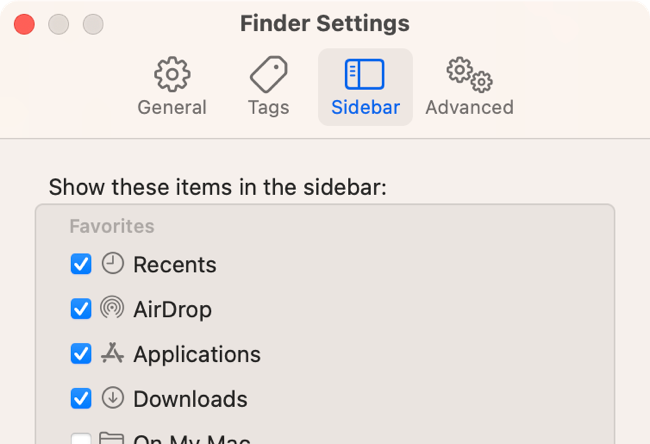650x444 pixels.
Task: Click the gray minimize window button
Action: (x=59, y=24)
